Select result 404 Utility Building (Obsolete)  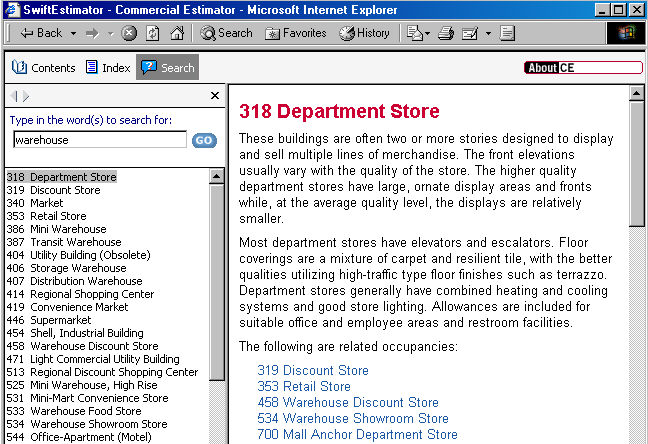(79, 255)
